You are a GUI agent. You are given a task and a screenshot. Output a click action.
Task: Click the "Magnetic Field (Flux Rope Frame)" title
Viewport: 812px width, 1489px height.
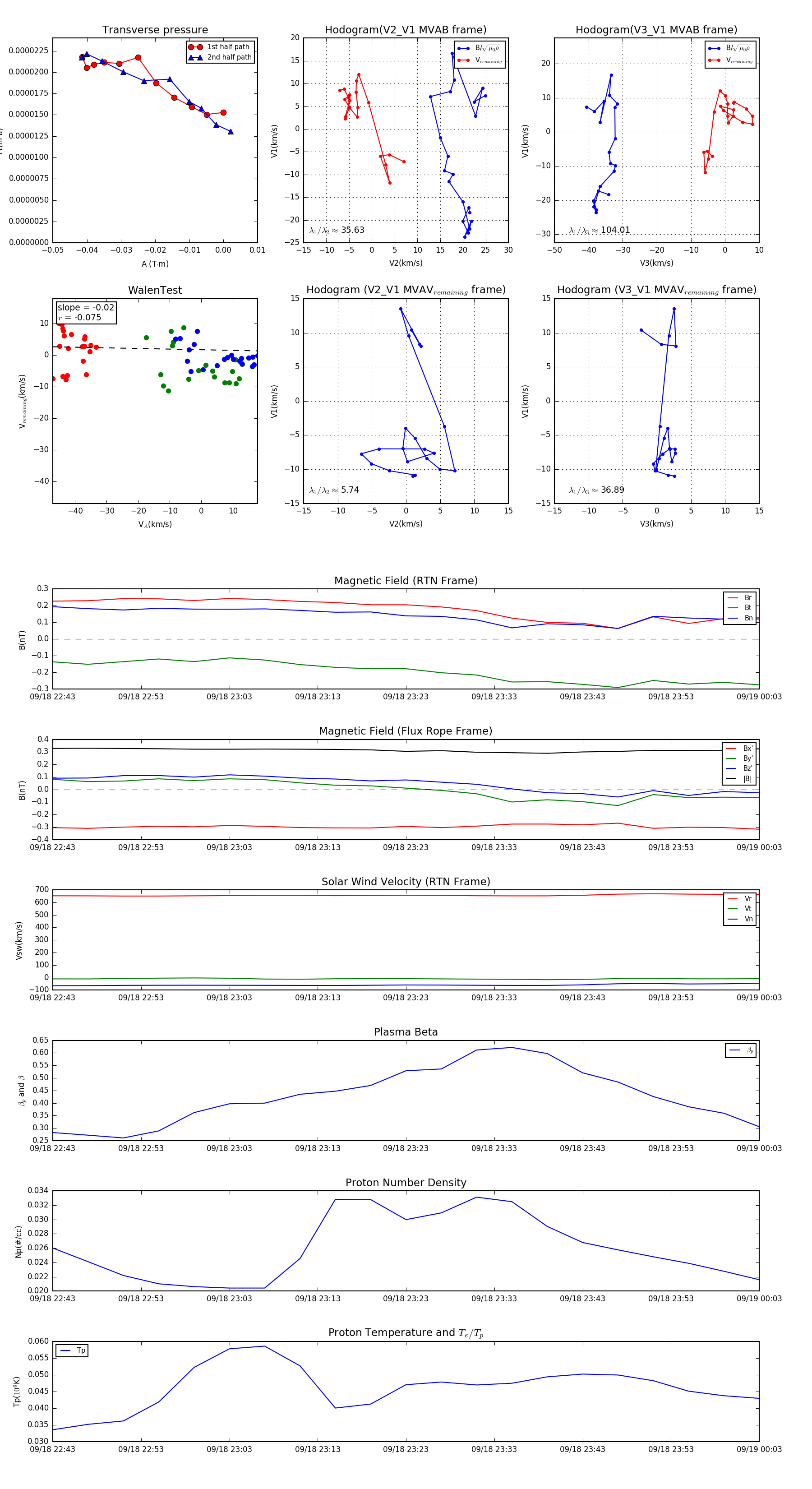tap(406, 731)
